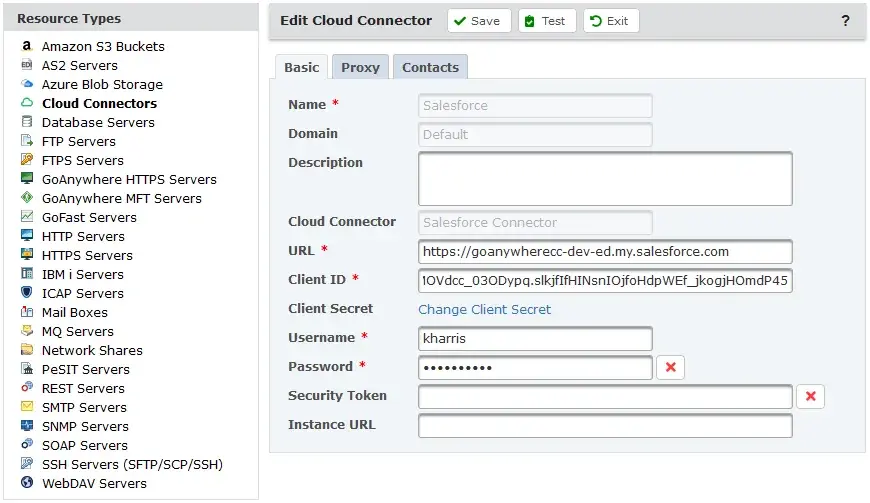Click the SSH Servers icon
The image size is (870, 503).
click(27, 463)
